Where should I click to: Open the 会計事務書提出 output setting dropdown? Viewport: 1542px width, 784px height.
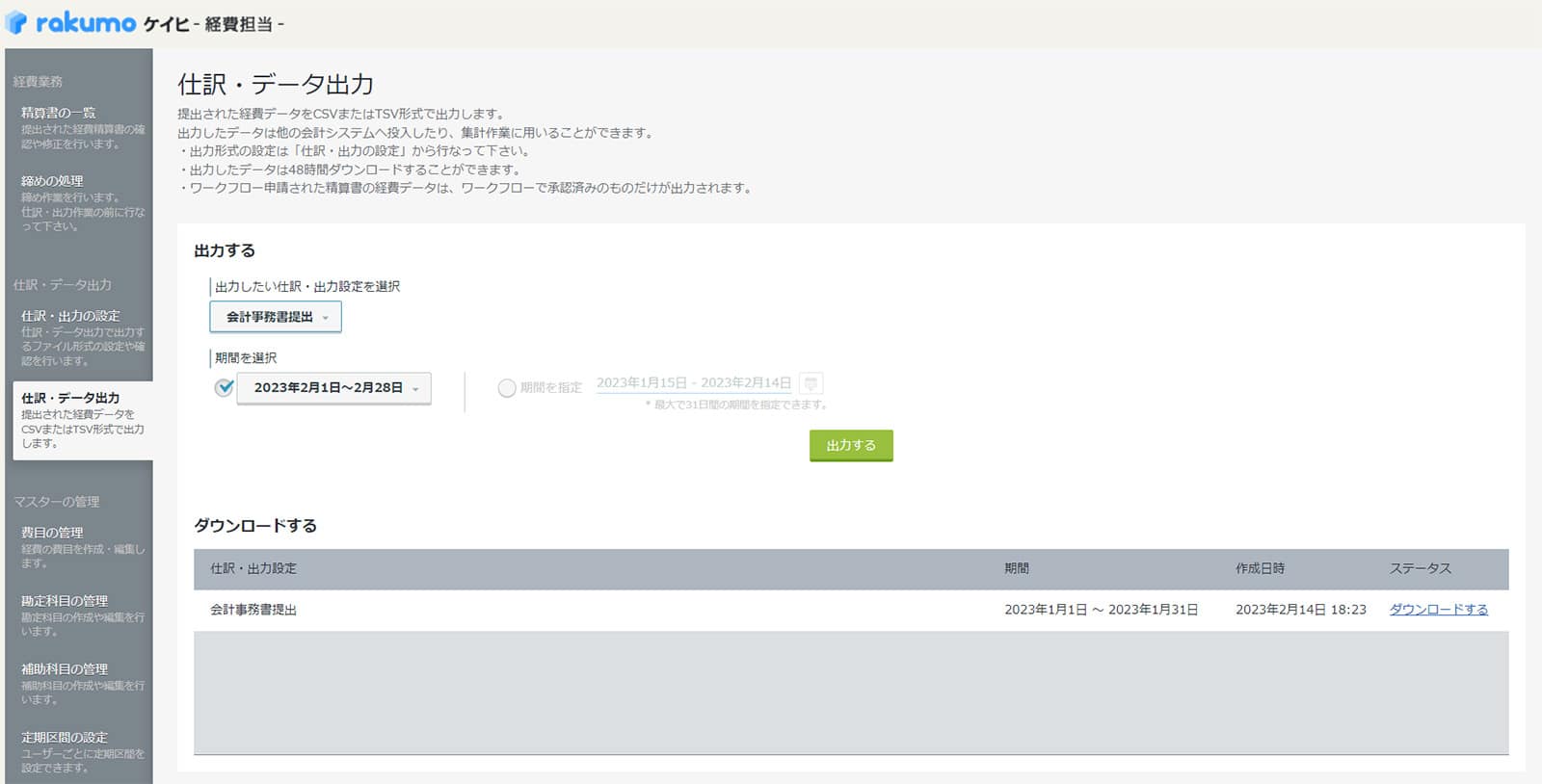point(276,317)
